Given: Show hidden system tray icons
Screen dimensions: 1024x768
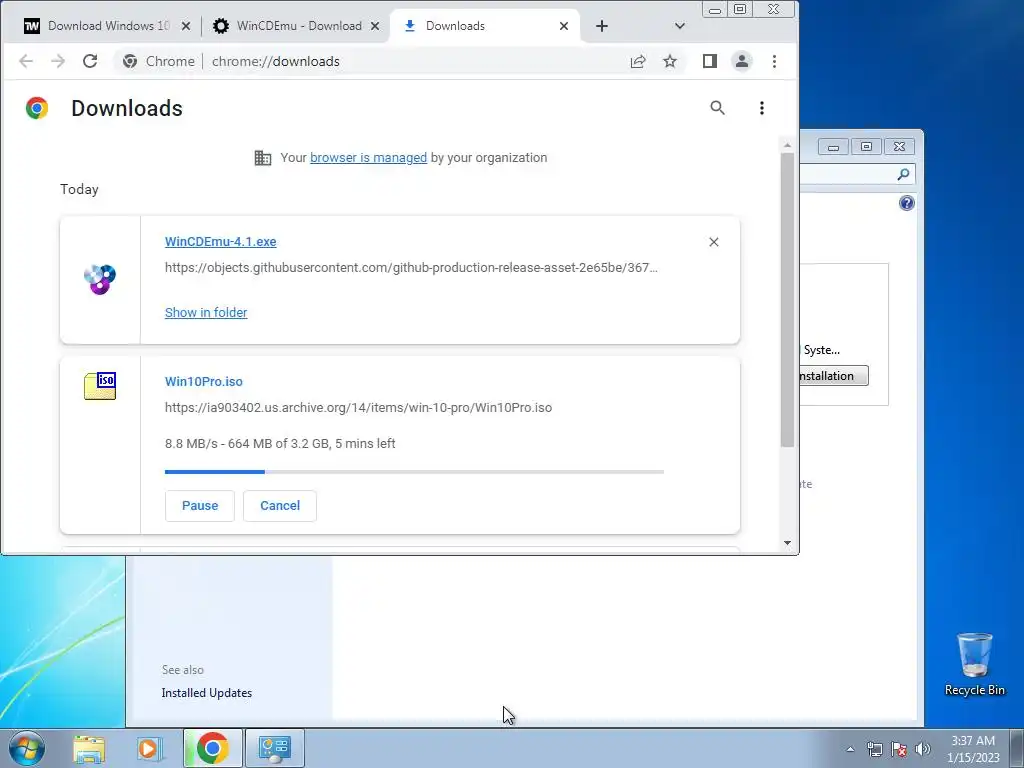Looking at the screenshot, I should [x=850, y=749].
